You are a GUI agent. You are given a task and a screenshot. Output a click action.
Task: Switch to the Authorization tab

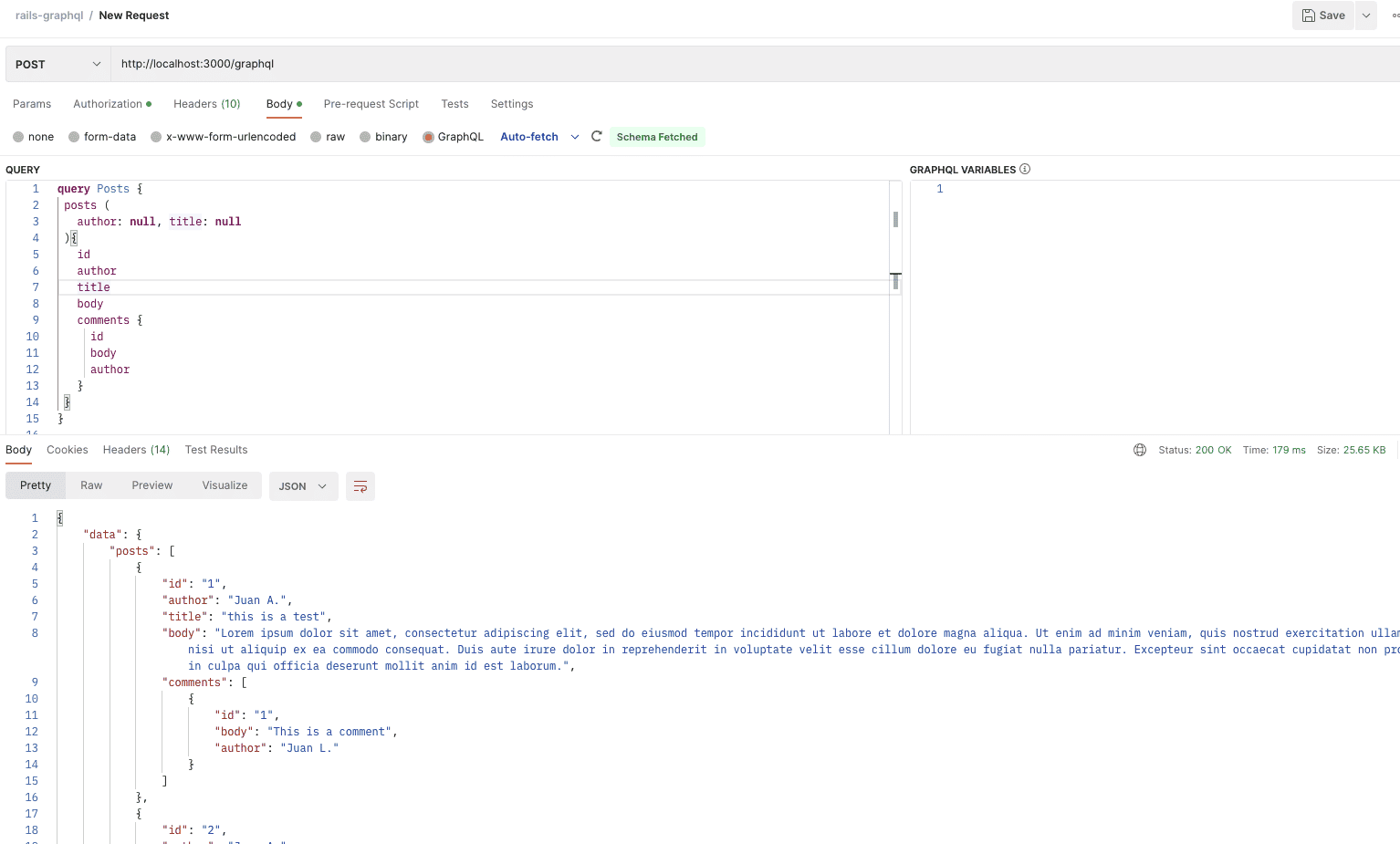point(112,104)
